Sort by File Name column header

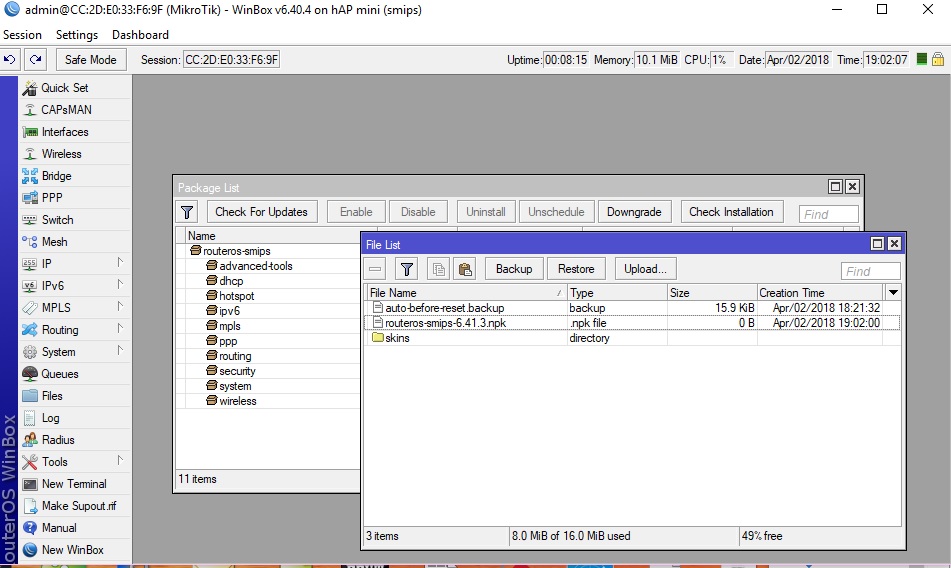coord(465,293)
